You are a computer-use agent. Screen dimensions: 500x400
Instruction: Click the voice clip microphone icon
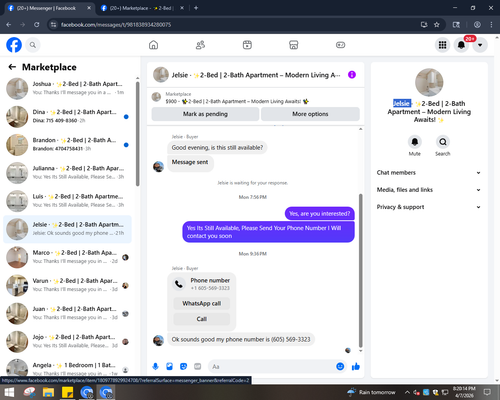click(155, 367)
